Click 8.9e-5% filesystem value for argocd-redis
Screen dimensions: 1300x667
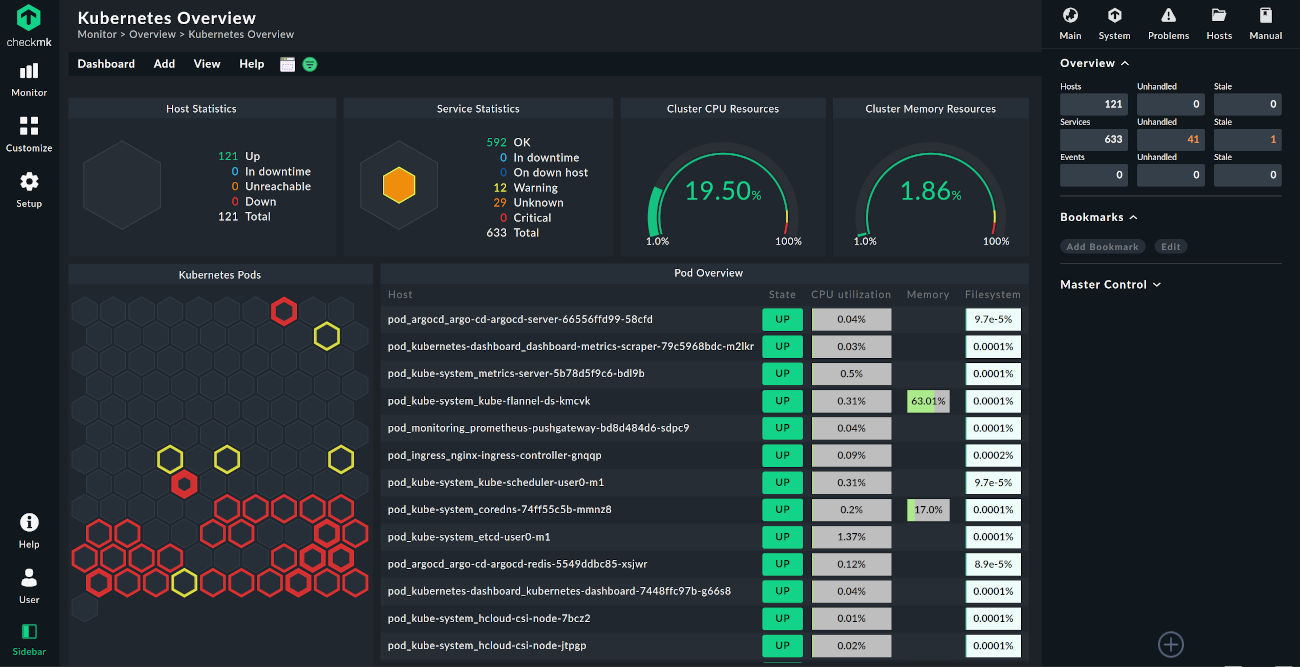(x=993, y=564)
